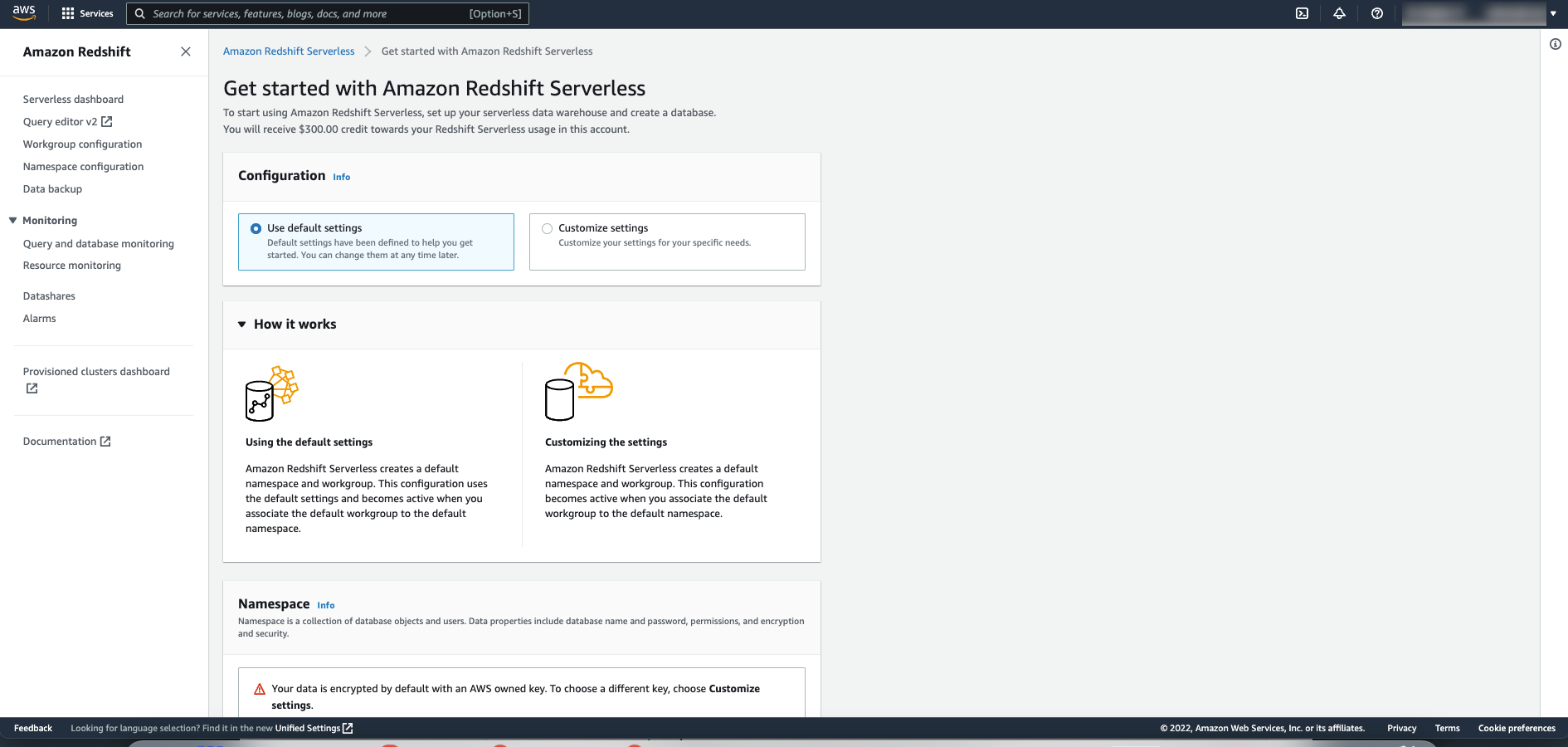The width and height of the screenshot is (1568, 747).
Task: Click the external link icon beside Documentation
Action: pos(105,442)
